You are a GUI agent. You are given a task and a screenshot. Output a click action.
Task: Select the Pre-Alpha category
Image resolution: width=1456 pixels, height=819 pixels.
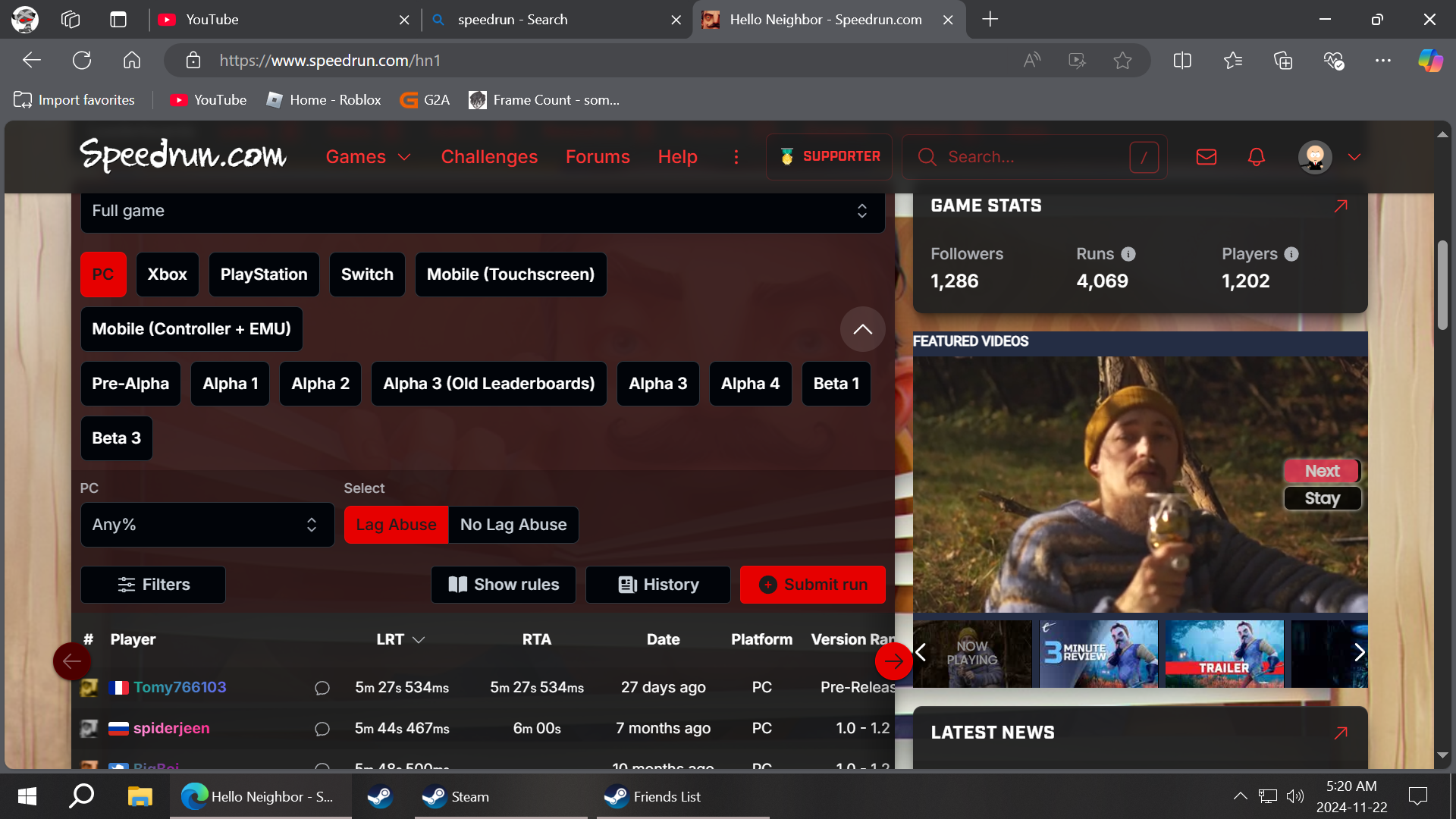click(130, 384)
